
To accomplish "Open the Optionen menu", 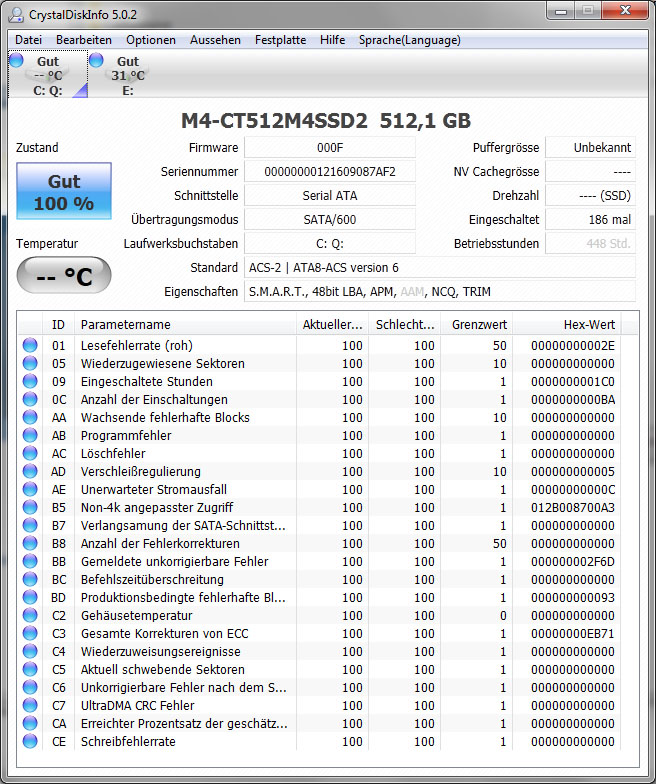I will 150,40.
